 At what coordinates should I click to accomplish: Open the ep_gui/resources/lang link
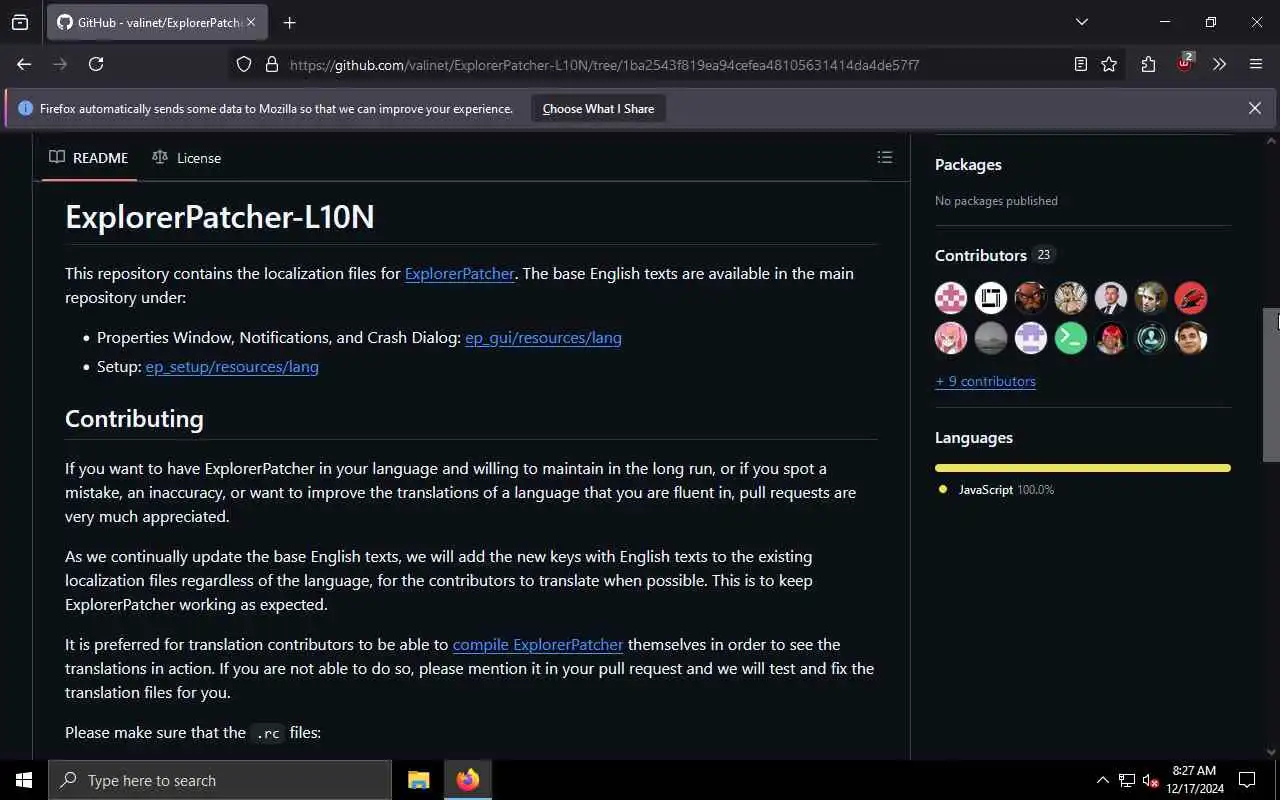pyautogui.click(x=543, y=337)
